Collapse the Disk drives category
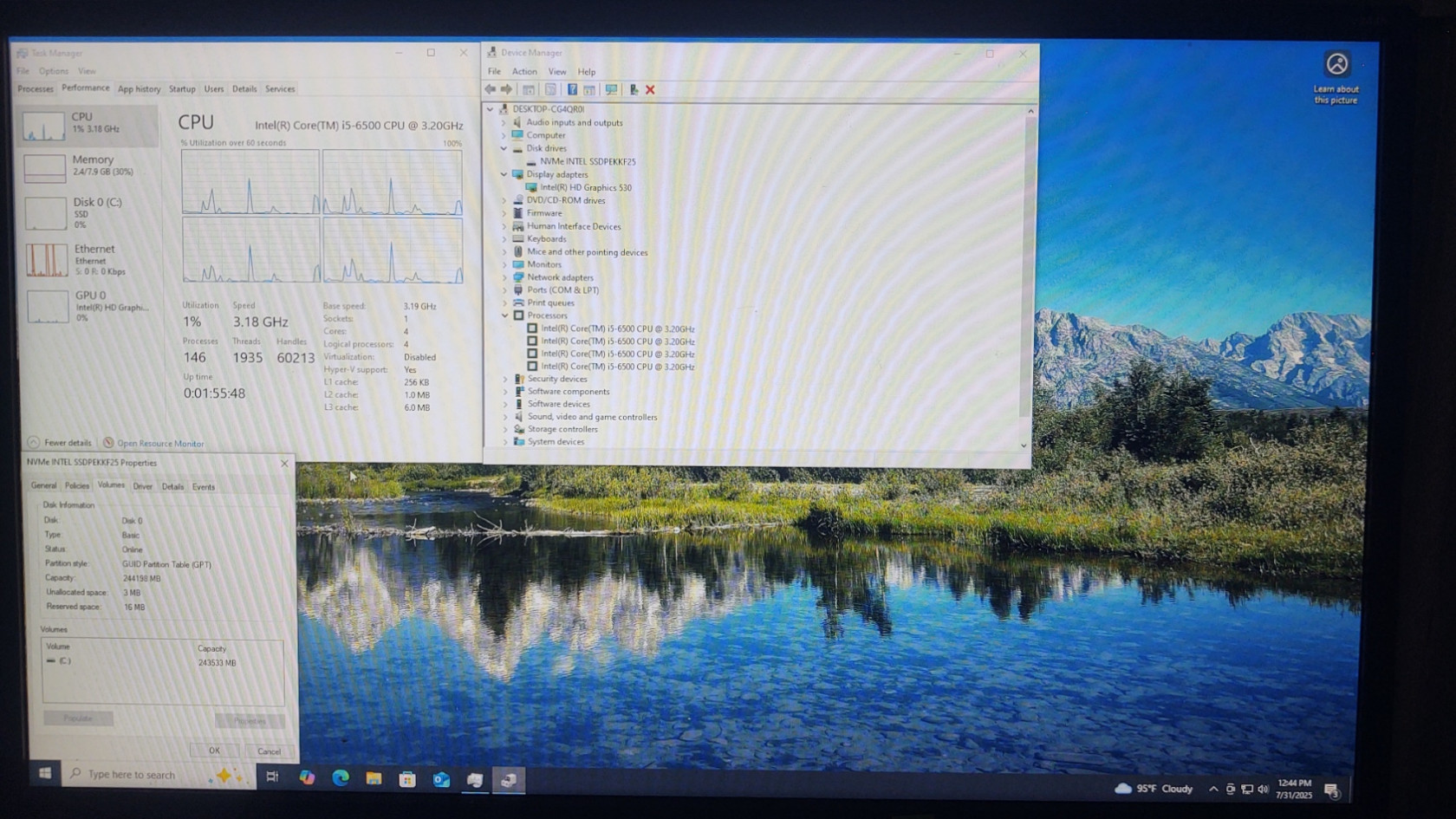Image resolution: width=1456 pixels, height=819 pixels. click(x=504, y=148)
